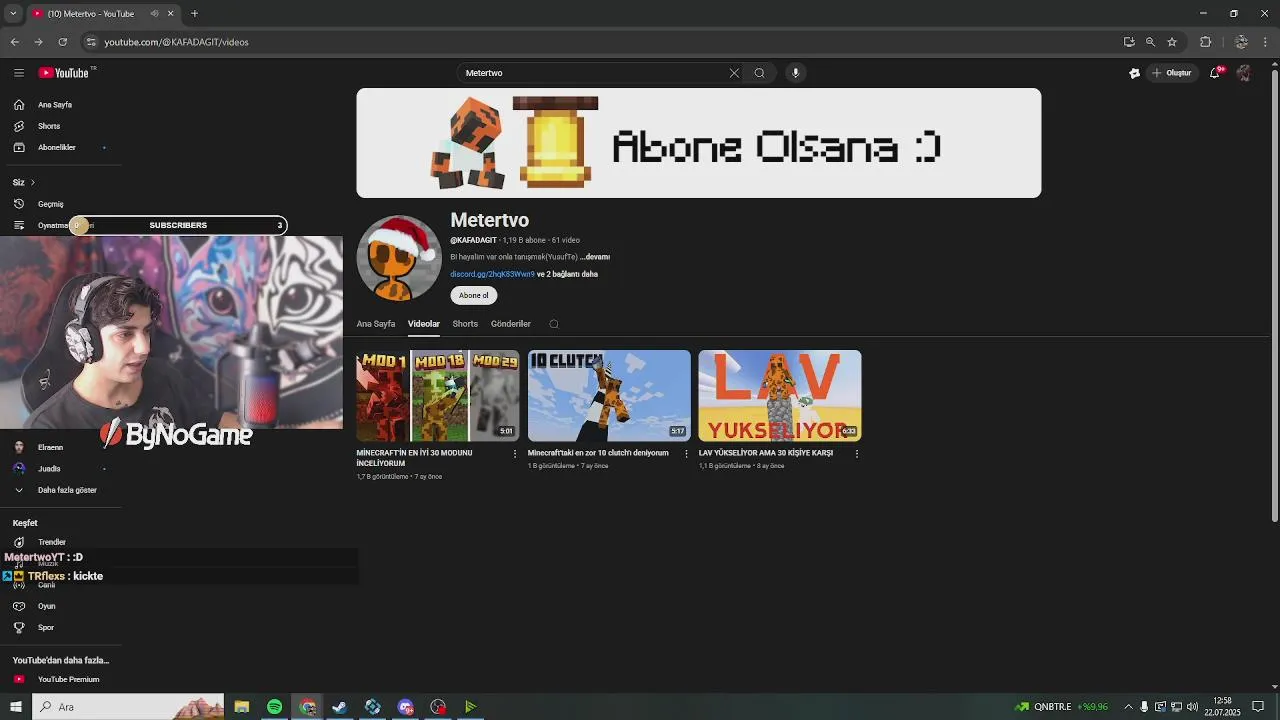Expand channel description ...devamı
The height and width of the screenshot is (720, 1280).
click(595, 257)
